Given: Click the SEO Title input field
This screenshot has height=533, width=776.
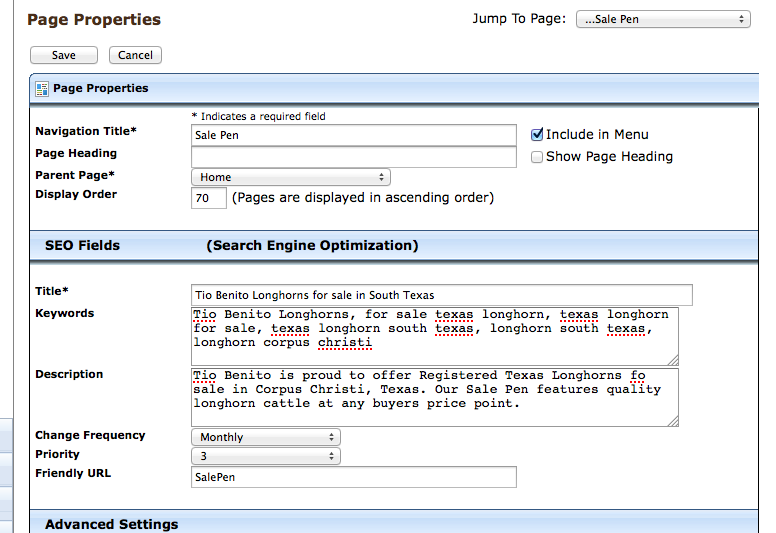Looking at the screenshot, I should click(442, 295).
